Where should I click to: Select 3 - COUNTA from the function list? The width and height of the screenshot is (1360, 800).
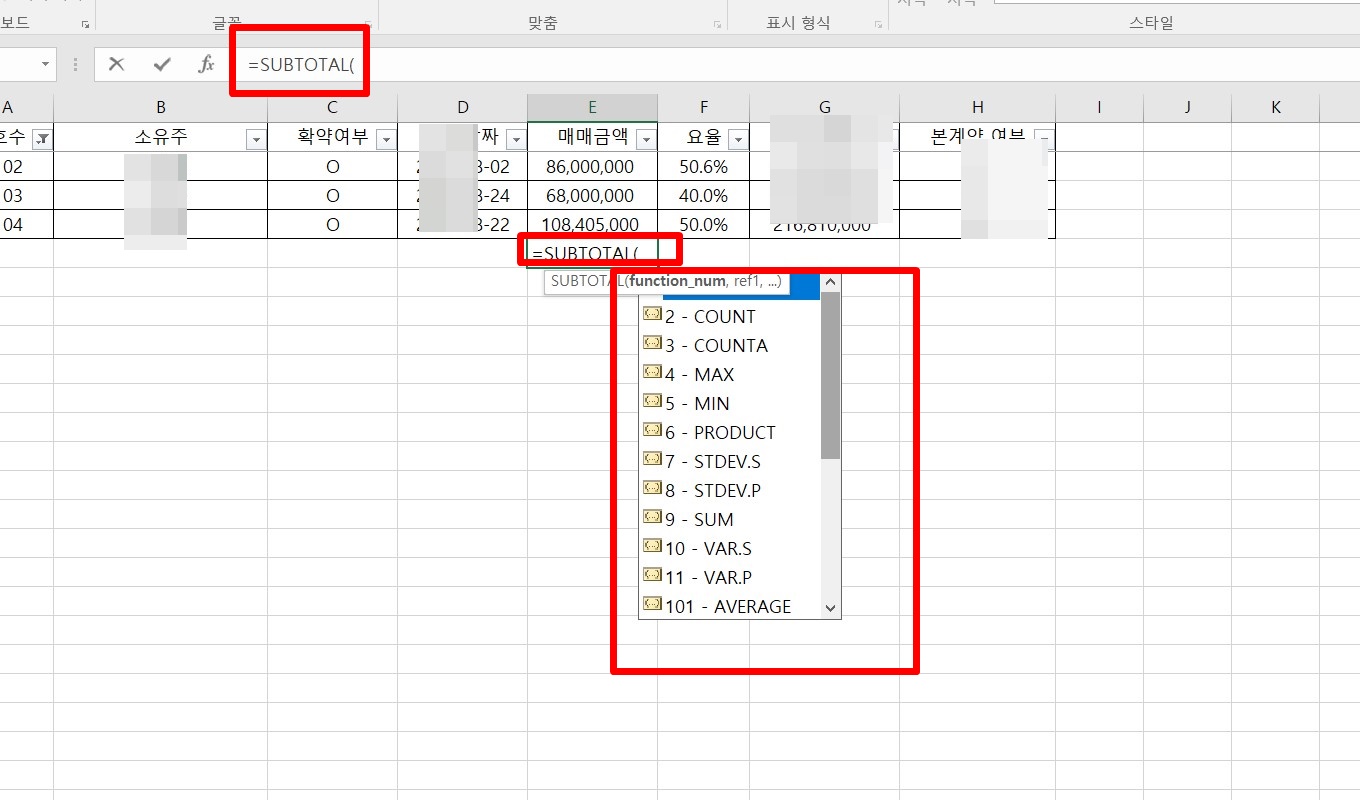pyautogui.click(x=729, y=345)
